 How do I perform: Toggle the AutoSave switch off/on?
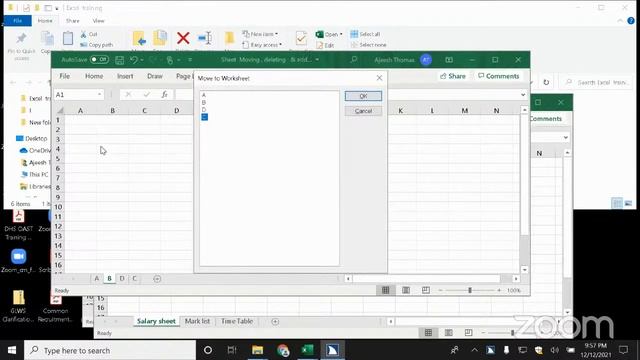pos(99,60)
